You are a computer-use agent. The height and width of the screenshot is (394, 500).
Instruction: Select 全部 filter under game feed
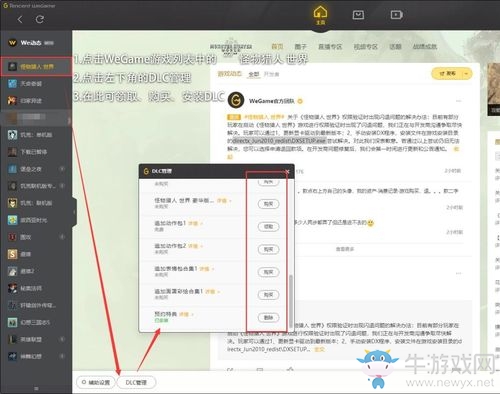(x=254, y=74)
